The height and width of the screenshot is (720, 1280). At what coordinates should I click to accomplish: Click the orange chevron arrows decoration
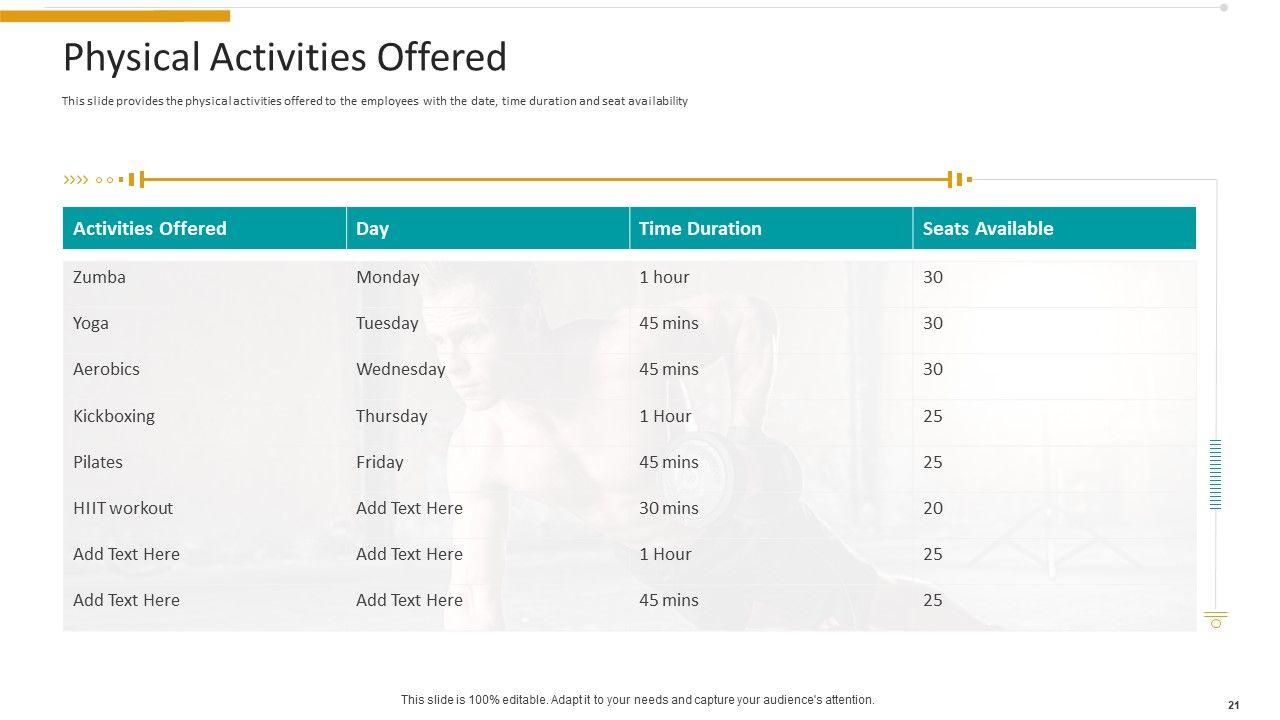tap(76, 180)
